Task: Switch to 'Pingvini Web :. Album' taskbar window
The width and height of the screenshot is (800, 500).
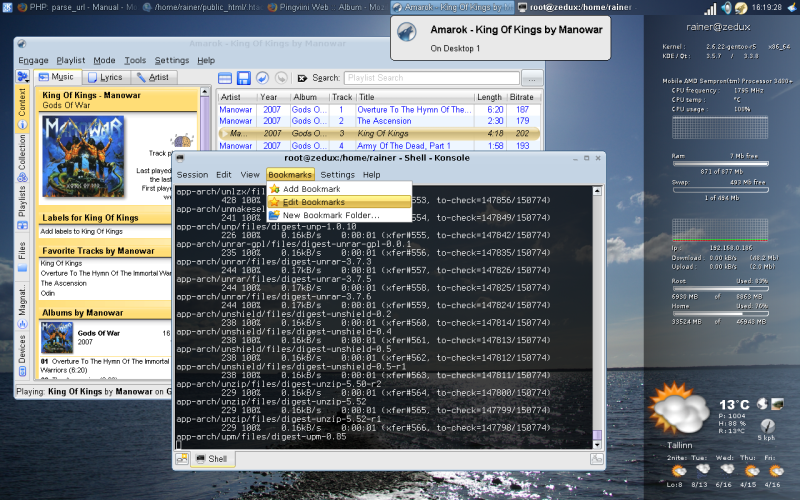Action: coord(327,7)
